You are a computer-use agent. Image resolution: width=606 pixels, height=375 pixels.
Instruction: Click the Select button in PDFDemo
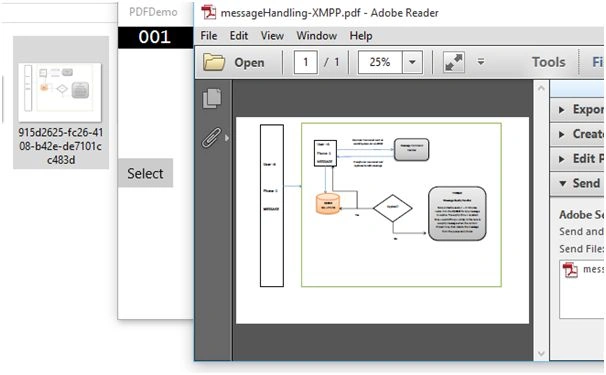coord(145,173)
